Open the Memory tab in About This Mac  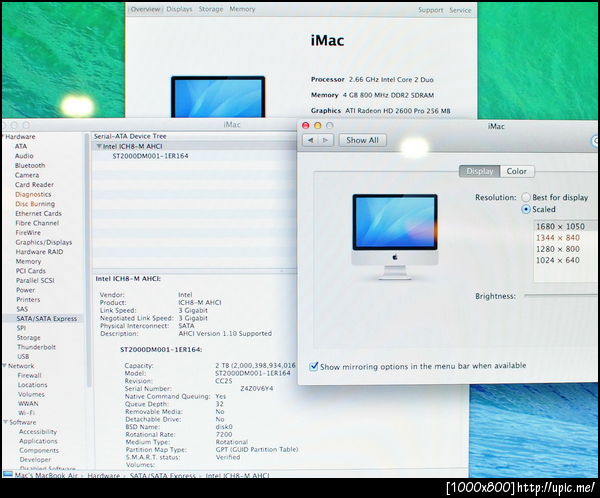(x=242, y=9)
